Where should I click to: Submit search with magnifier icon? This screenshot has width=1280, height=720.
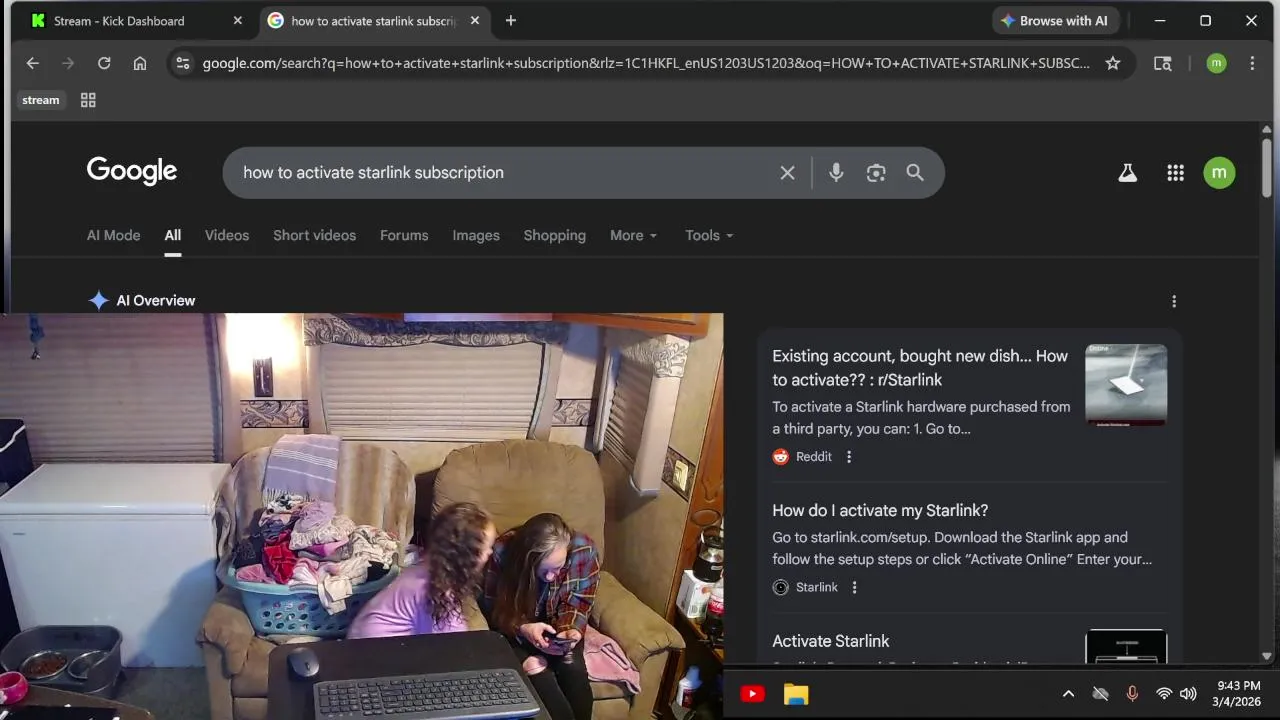click(915, 173)
